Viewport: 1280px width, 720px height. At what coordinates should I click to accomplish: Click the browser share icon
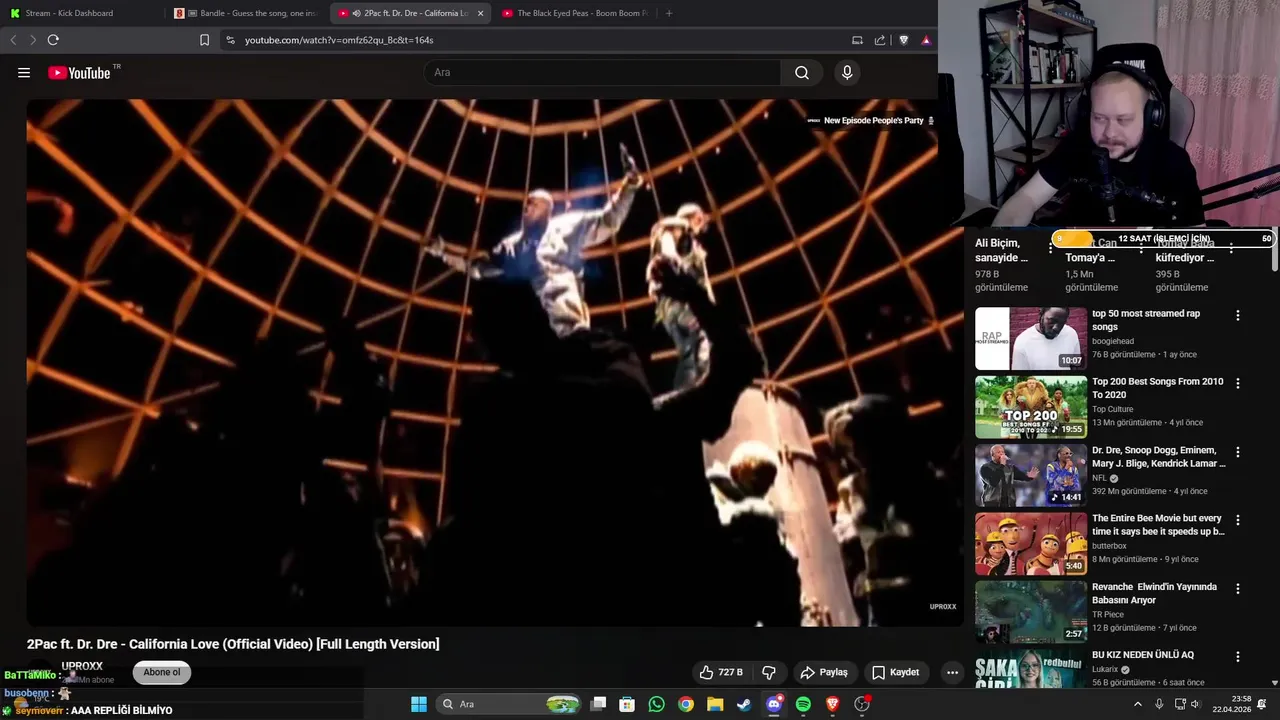coord(880,40)
